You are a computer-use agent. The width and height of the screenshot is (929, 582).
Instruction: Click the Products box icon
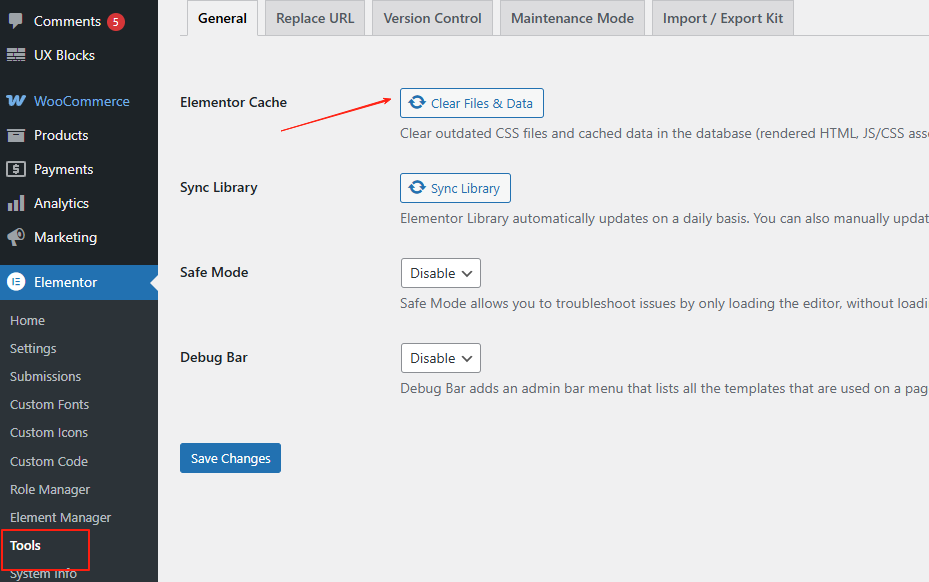pos(16,135)
